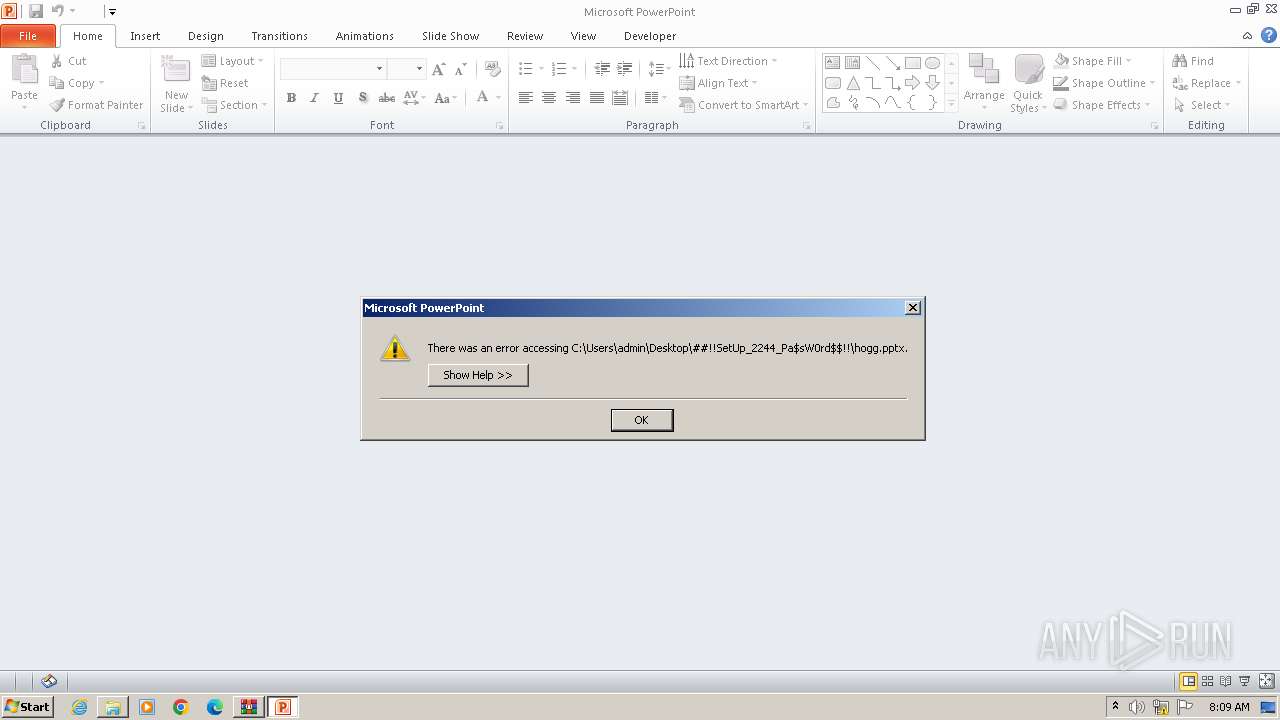
Task: Click the Show Help >> button
Action: [478, 375]
